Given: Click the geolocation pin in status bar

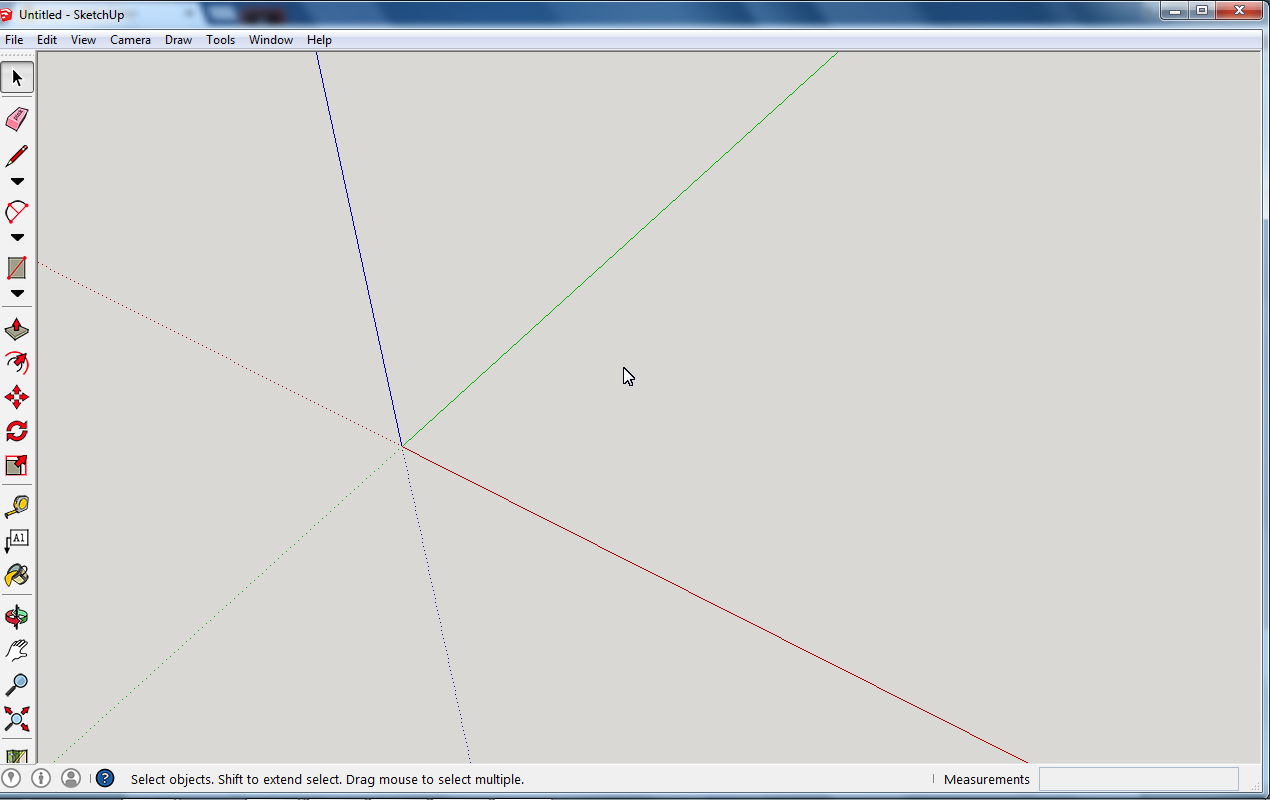Looking at the screenshot, I should [x=12, y=778].
